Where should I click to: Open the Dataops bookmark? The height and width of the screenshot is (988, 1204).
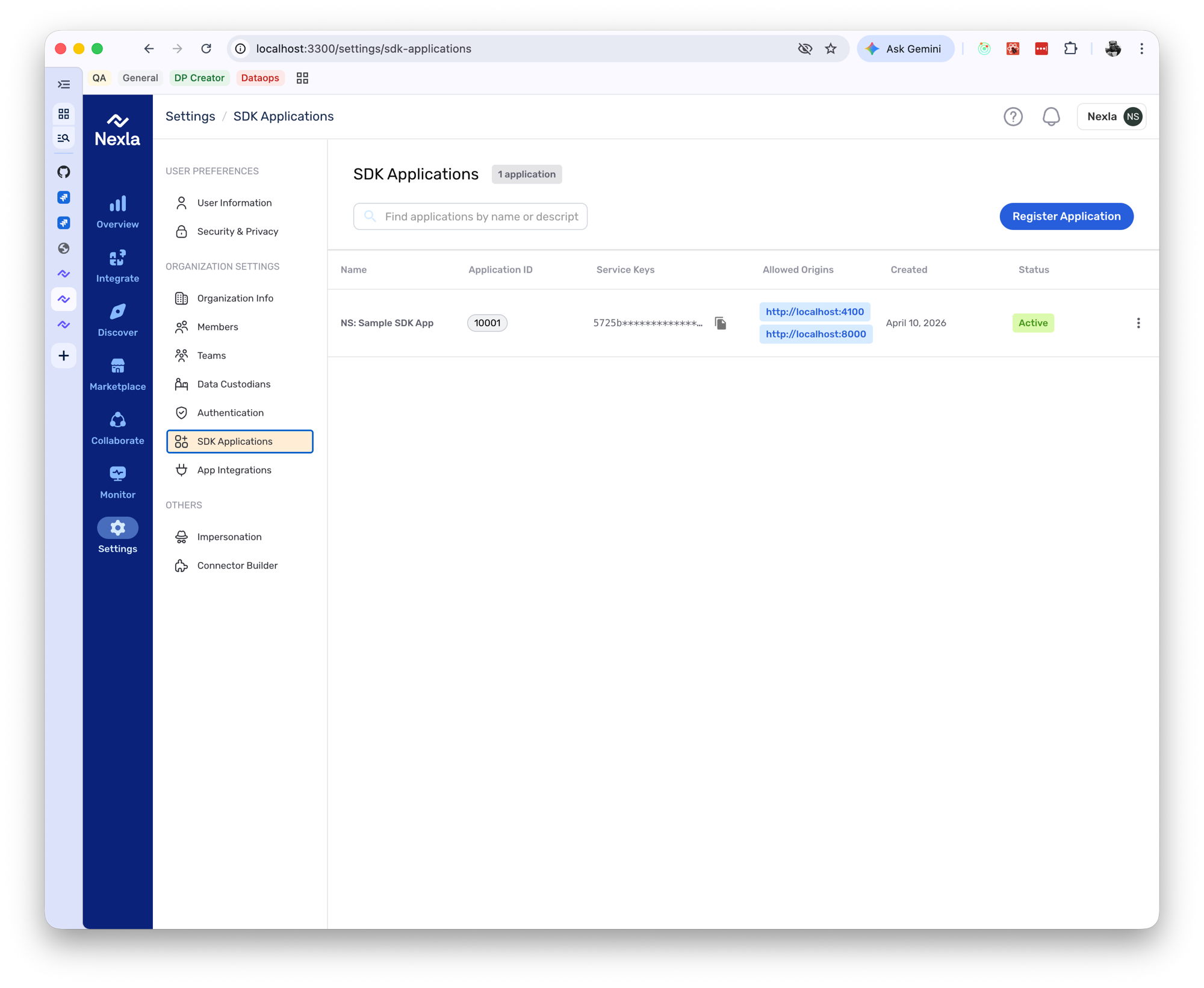pyautogui.click(x=259, y=78)
